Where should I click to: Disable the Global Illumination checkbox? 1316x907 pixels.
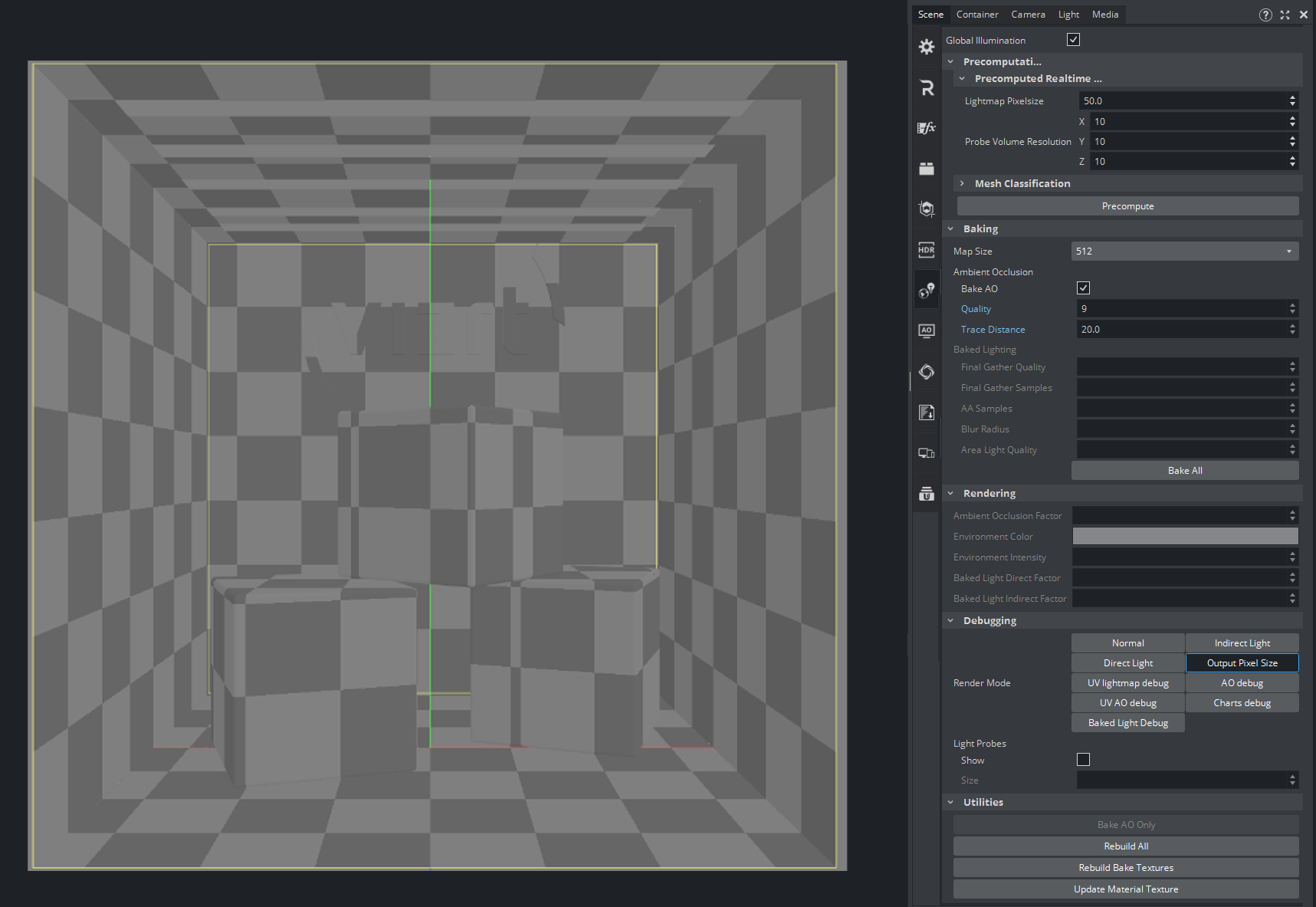(x=1073, y=40)
